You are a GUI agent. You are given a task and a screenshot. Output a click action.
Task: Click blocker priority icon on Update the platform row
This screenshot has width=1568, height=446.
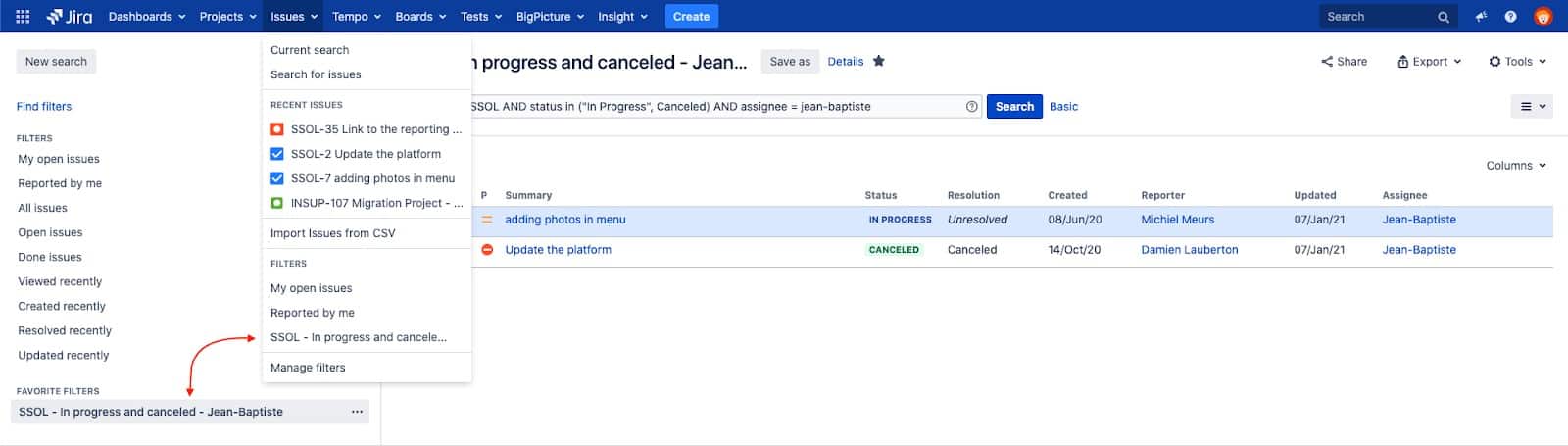point(487,250)
